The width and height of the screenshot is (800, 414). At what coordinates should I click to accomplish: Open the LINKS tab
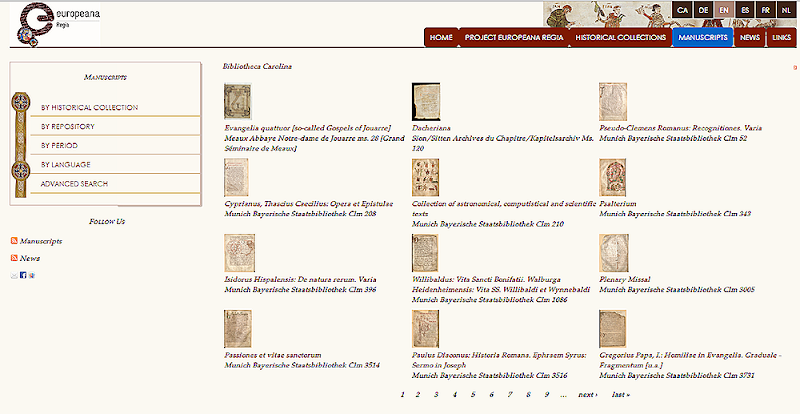(781, 37)
